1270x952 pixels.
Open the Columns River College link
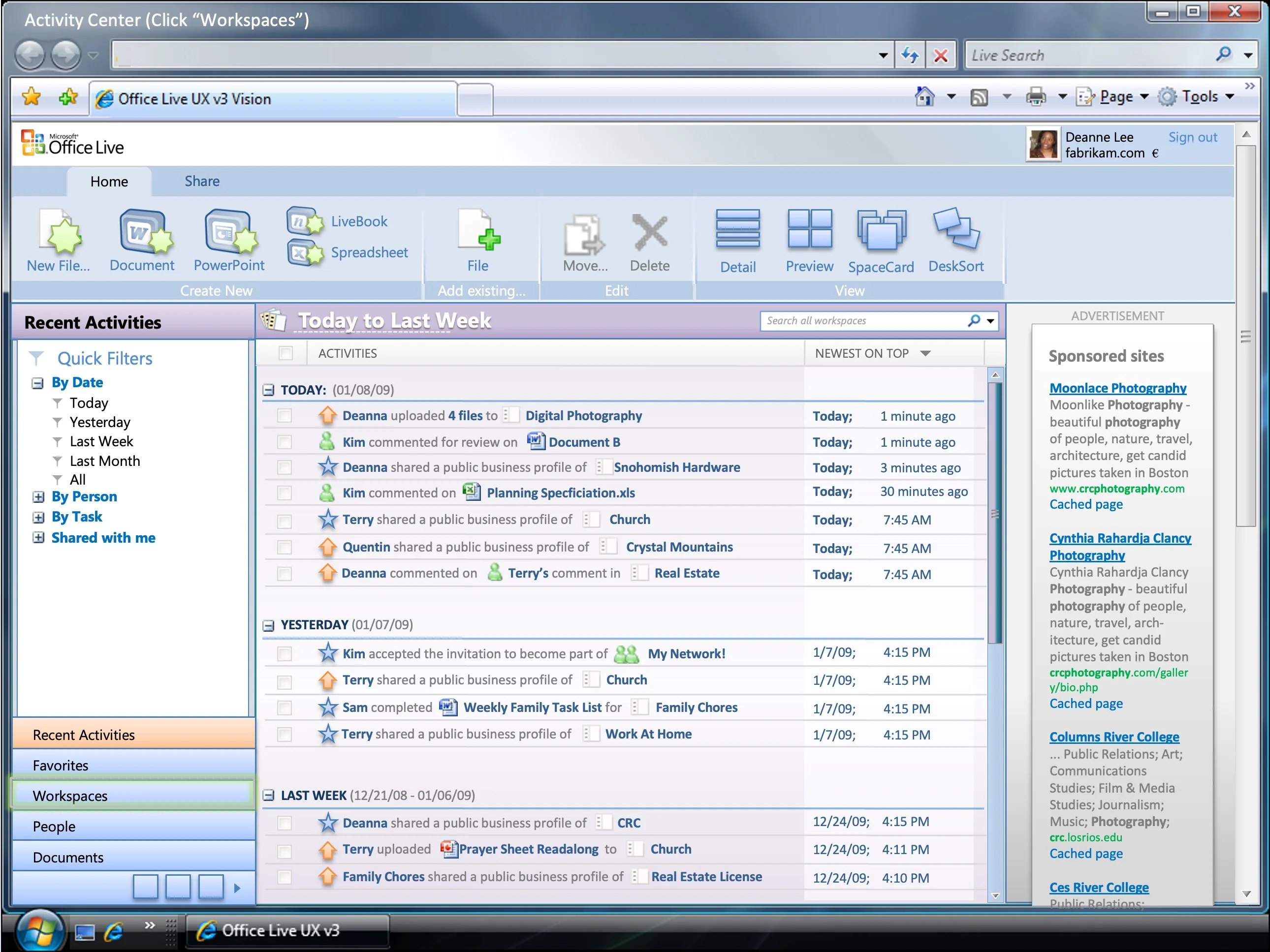coord(1114,737)
